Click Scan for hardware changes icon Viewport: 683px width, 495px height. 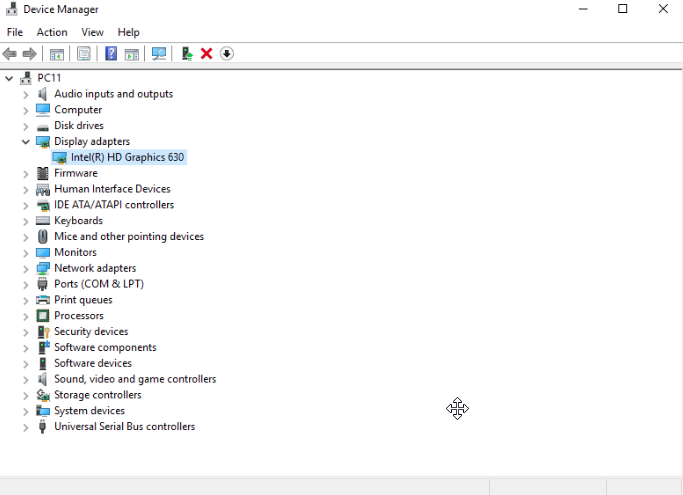point(158,54)
